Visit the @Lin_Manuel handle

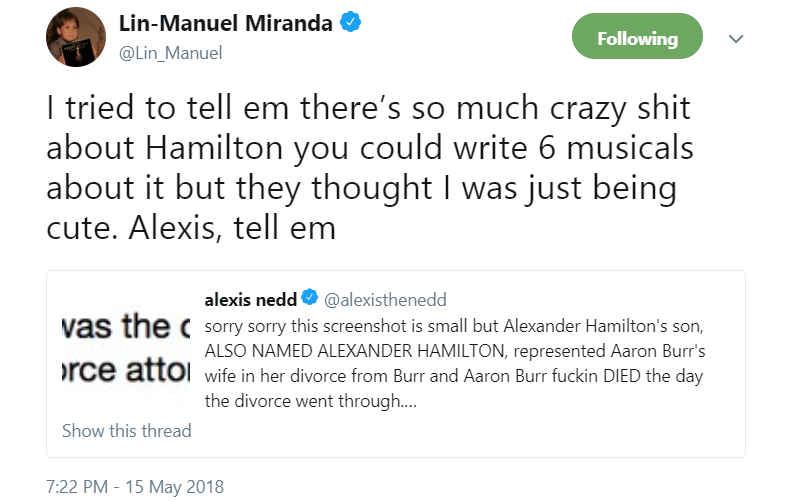pos(170,53)
